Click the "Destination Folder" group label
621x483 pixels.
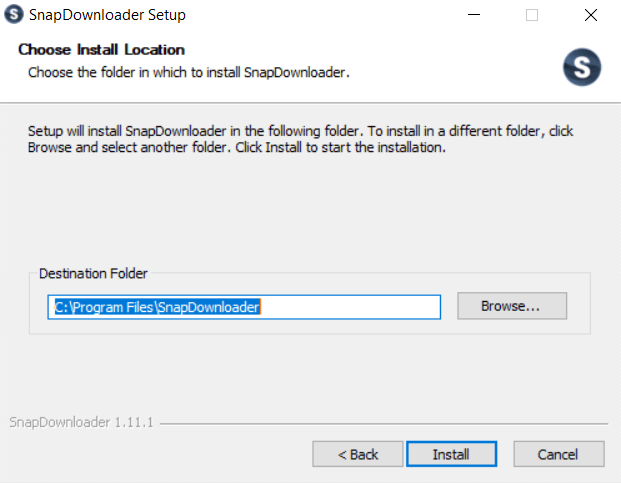tap(92, 273)
